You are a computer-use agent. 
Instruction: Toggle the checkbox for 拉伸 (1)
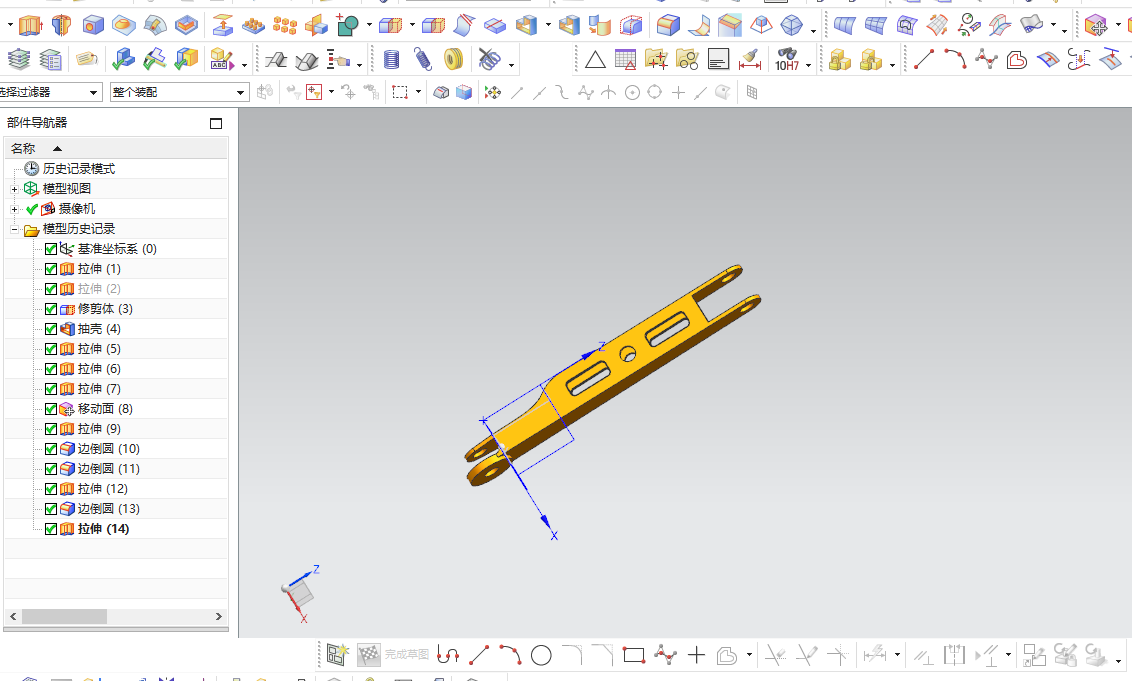click(x=51, y=269)
